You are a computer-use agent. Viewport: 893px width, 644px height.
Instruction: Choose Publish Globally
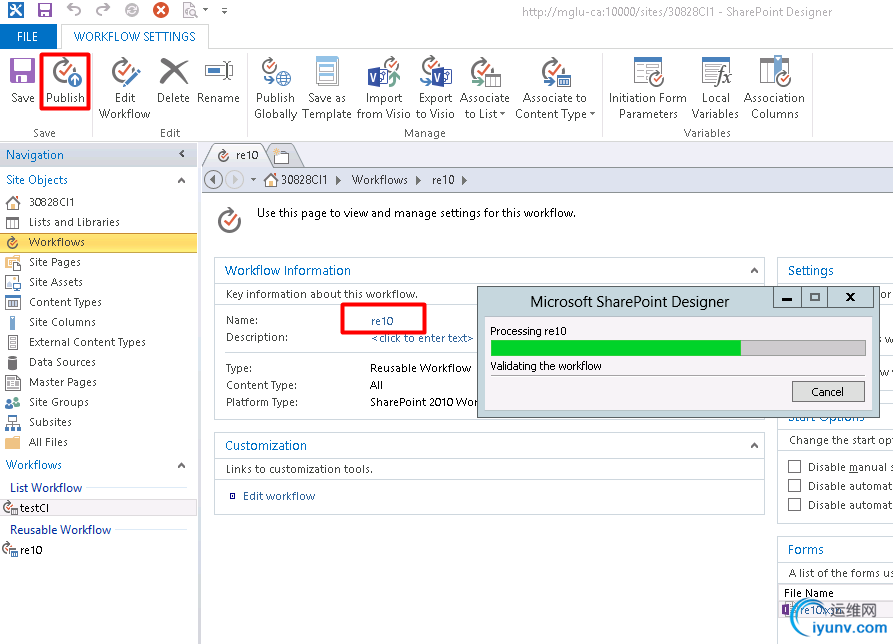click(276, 88)
